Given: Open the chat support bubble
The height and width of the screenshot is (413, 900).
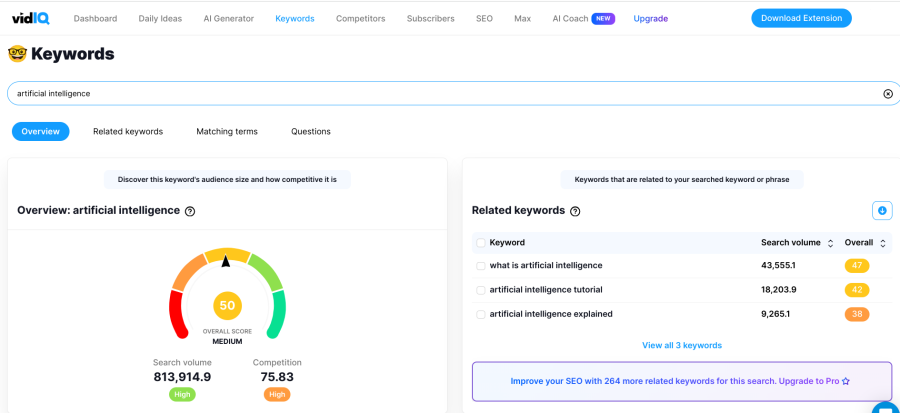Looking at the screenshot, I should [886, 407].
